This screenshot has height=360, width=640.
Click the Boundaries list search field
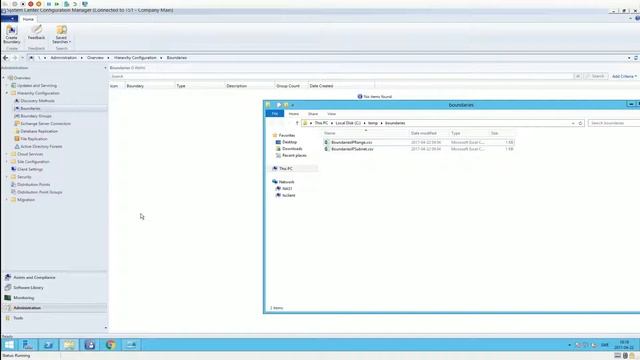341,76
